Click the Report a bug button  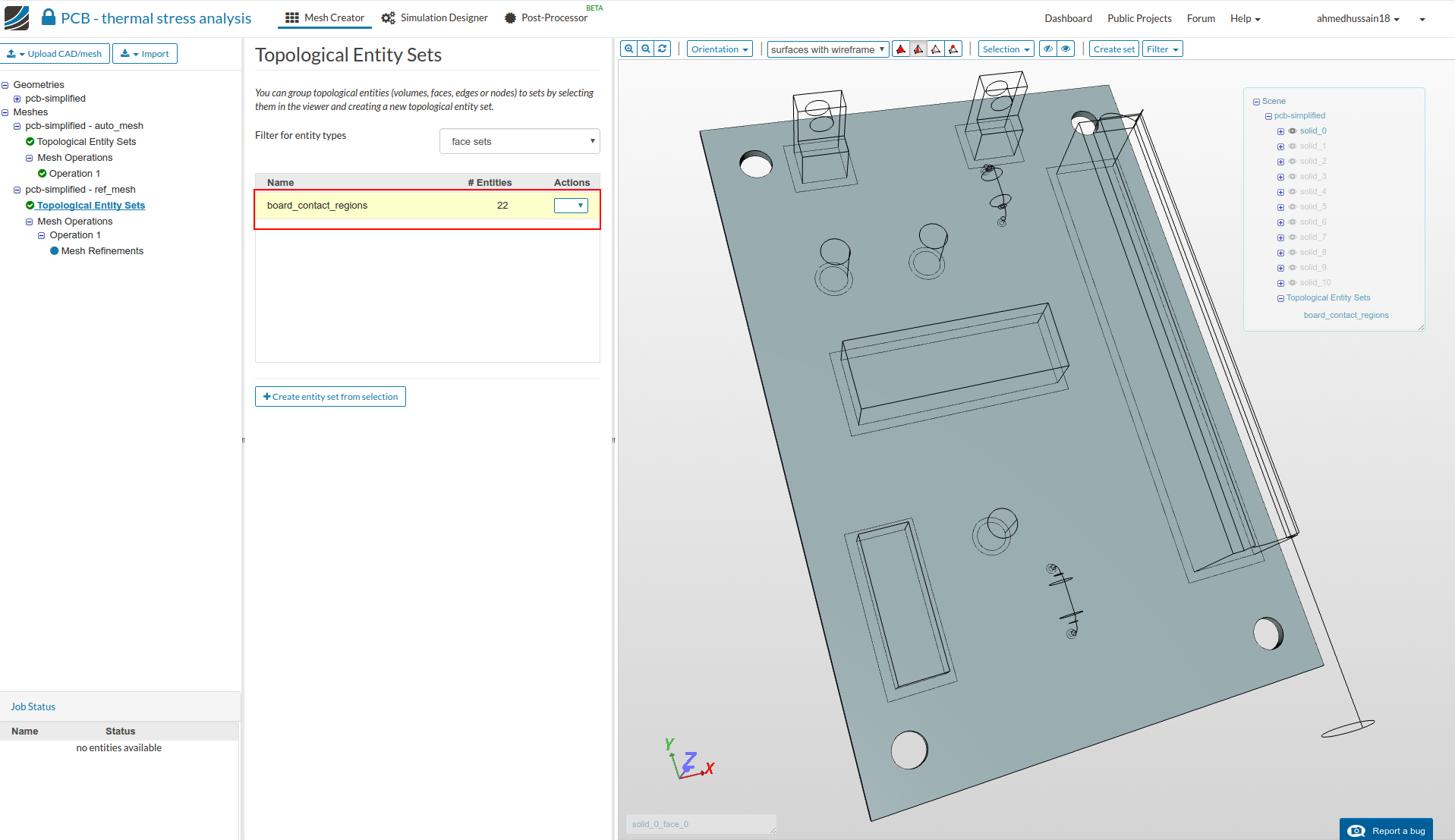point(1386,829)
